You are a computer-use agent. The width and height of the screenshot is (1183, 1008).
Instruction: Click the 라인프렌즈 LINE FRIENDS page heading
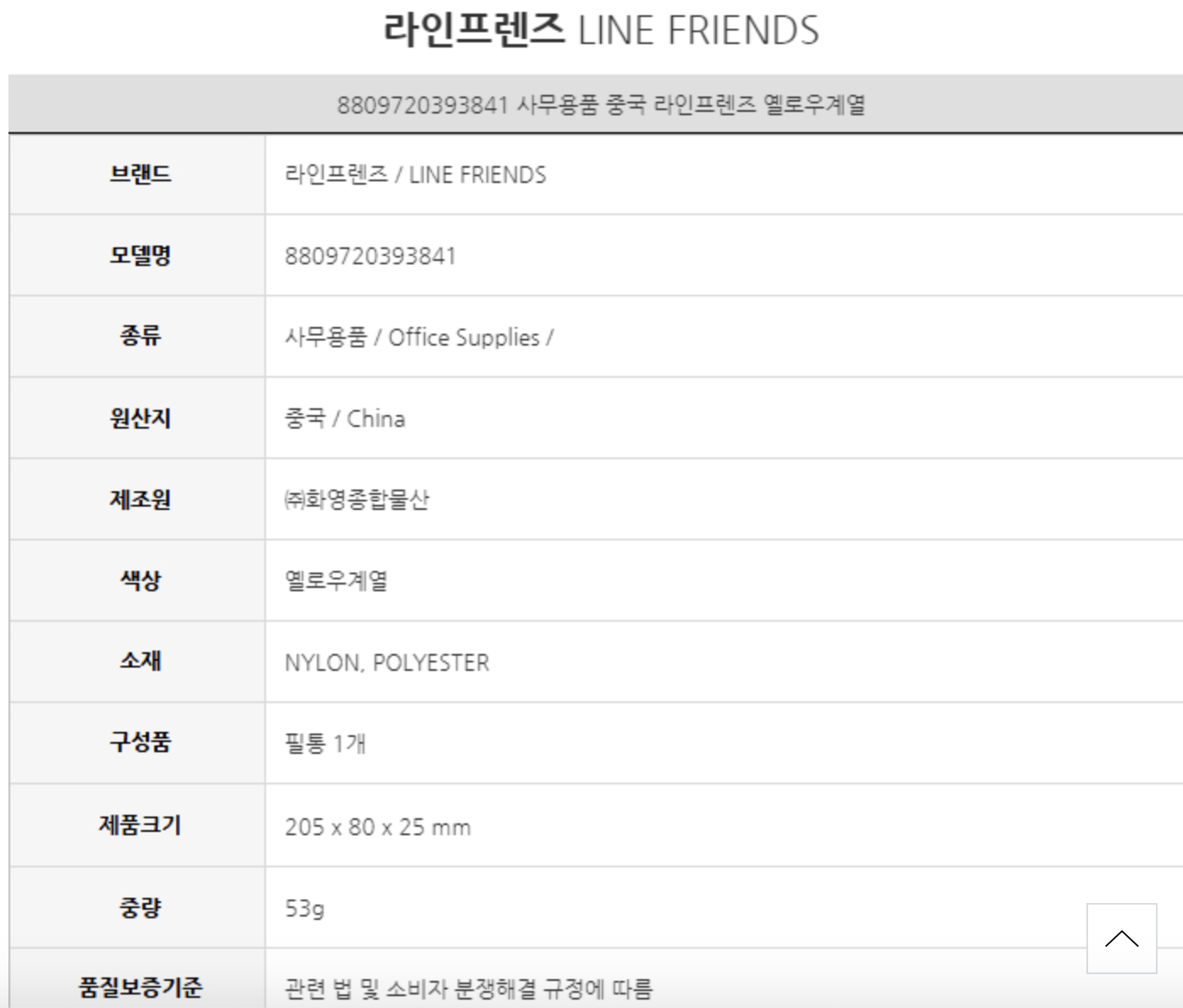[x=601, y=30]
